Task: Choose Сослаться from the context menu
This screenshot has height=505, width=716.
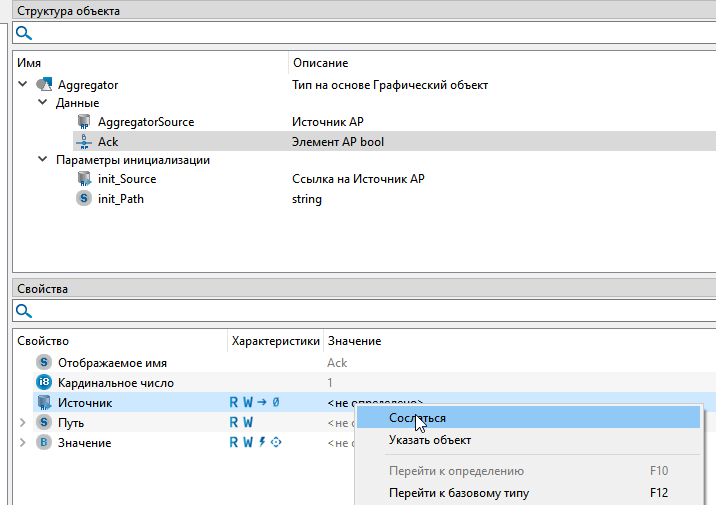Action: [417, 418]
